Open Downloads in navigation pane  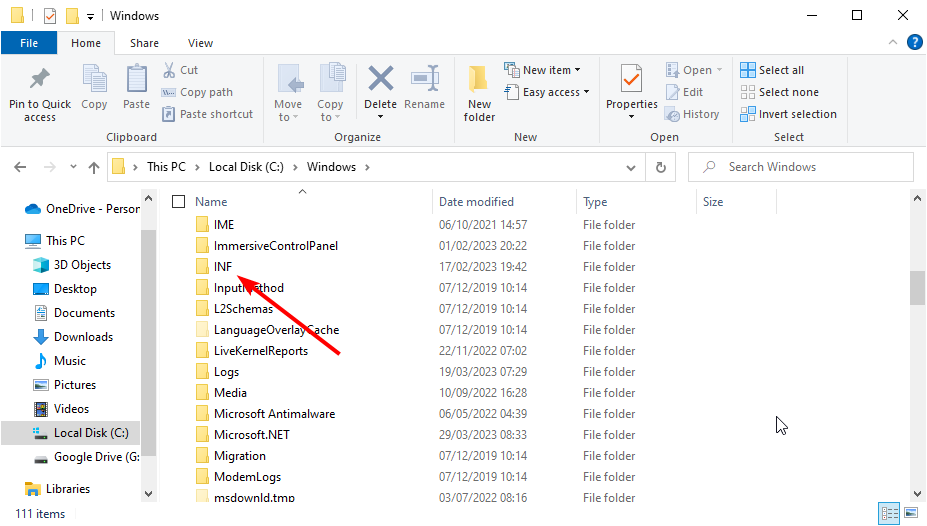pyautogui.click(x=73, y=337)
